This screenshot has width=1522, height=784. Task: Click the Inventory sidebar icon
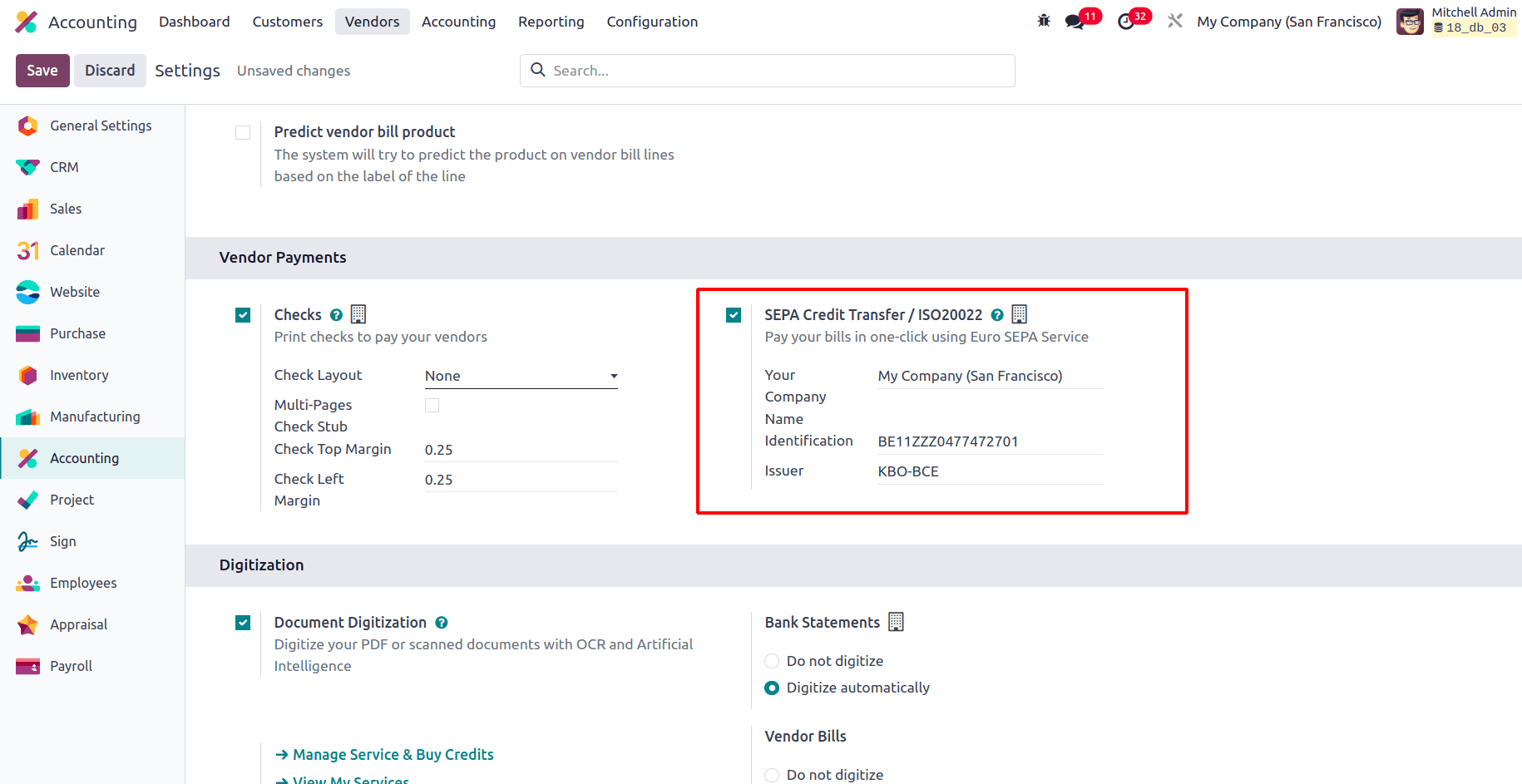[28, 375]
